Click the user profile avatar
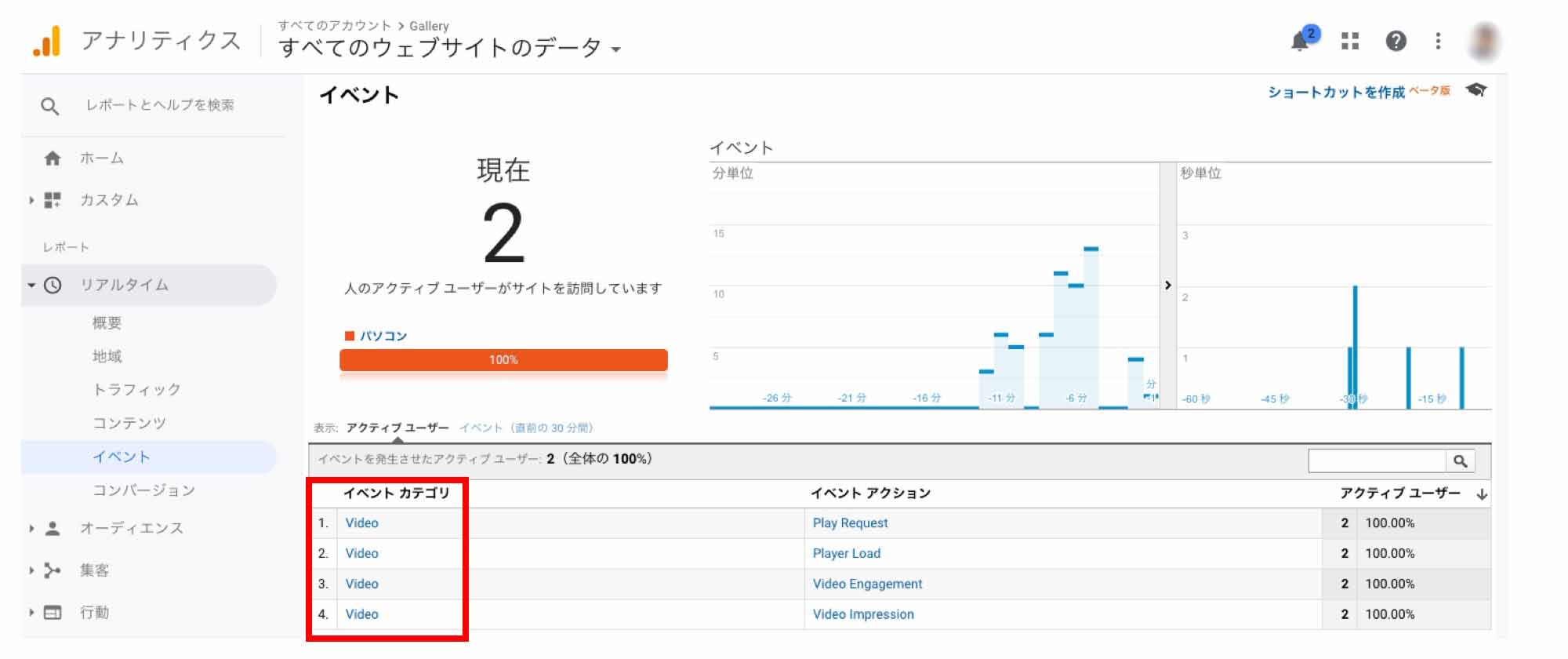The width and height of the screenshot is (1568, 659). 1484,41
